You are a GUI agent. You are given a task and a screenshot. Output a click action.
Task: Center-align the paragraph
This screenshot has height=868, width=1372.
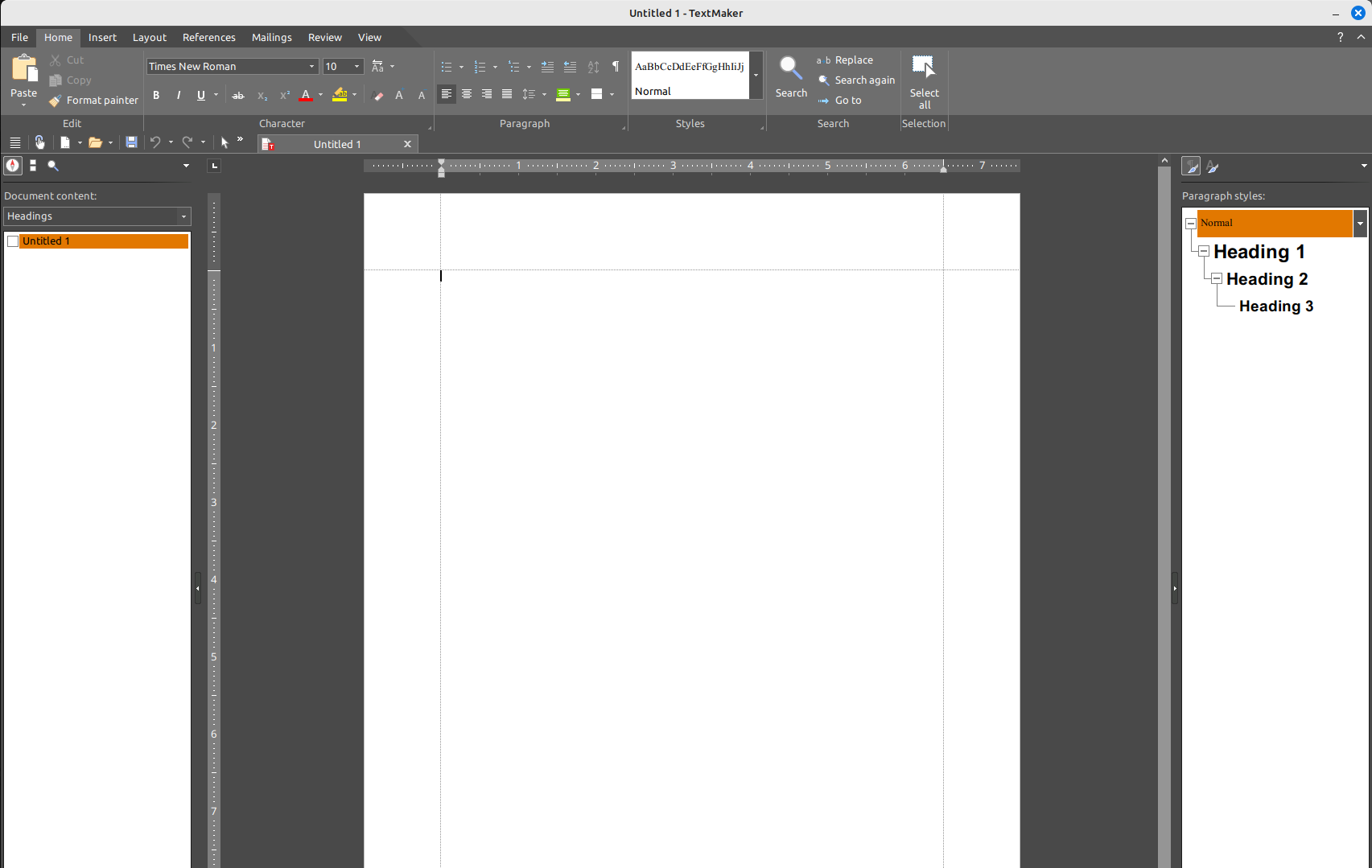click(x=467, y=95)
